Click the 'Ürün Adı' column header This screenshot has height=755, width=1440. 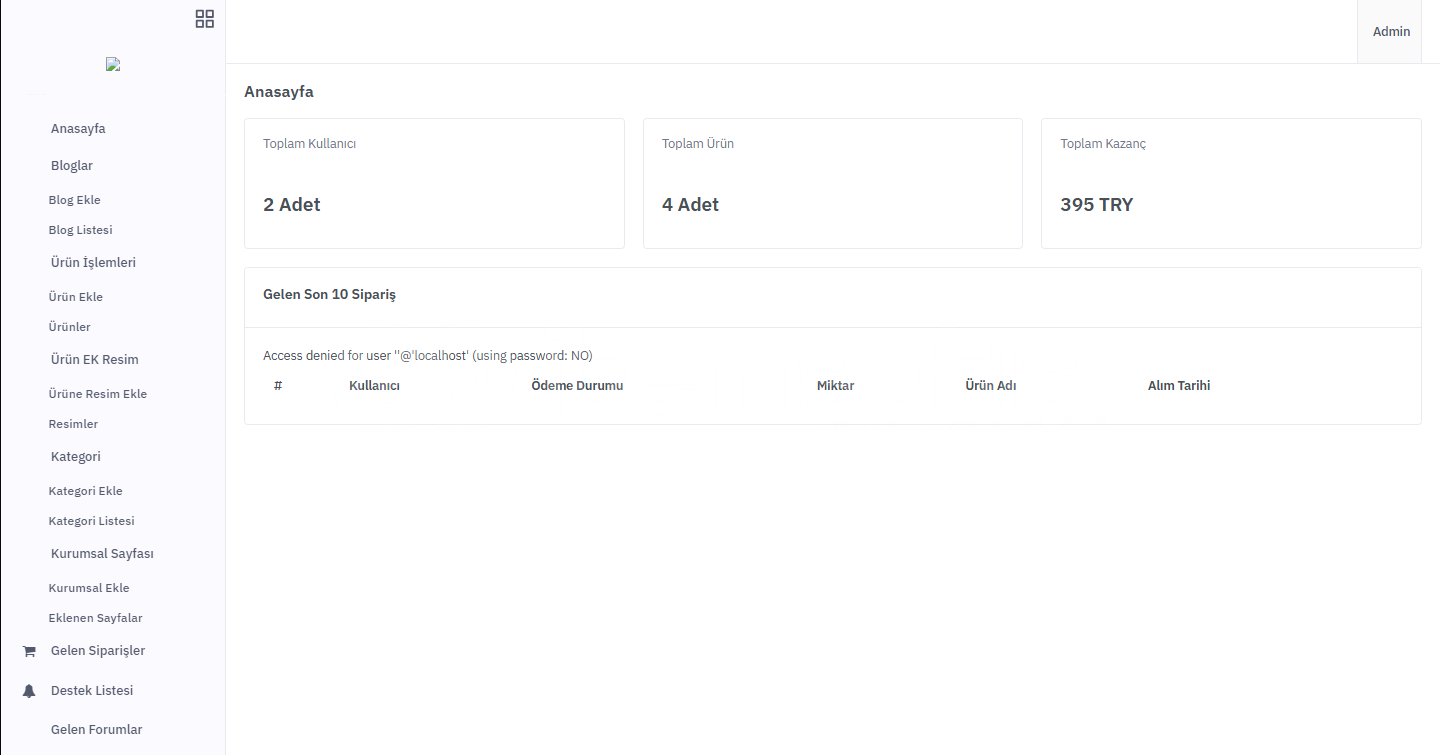990,386
